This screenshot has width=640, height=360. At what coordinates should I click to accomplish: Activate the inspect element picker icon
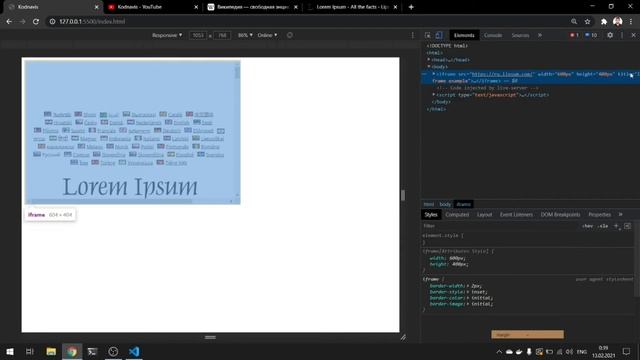pos(427,36)
